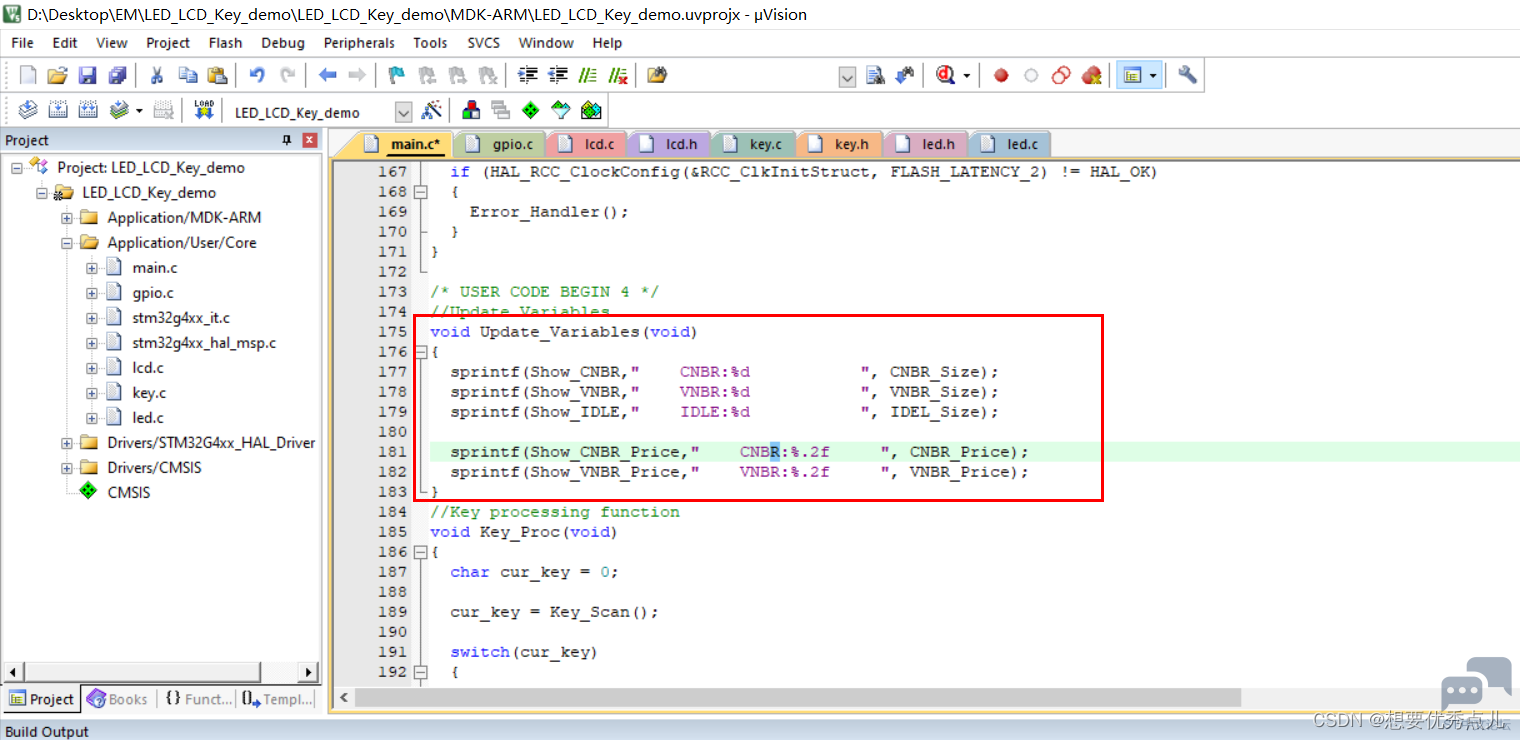This screenshot has height=740, width=1520.
Task: Select stm32g4xx_it.c in project tree
Action: click(x=181, y=318)
